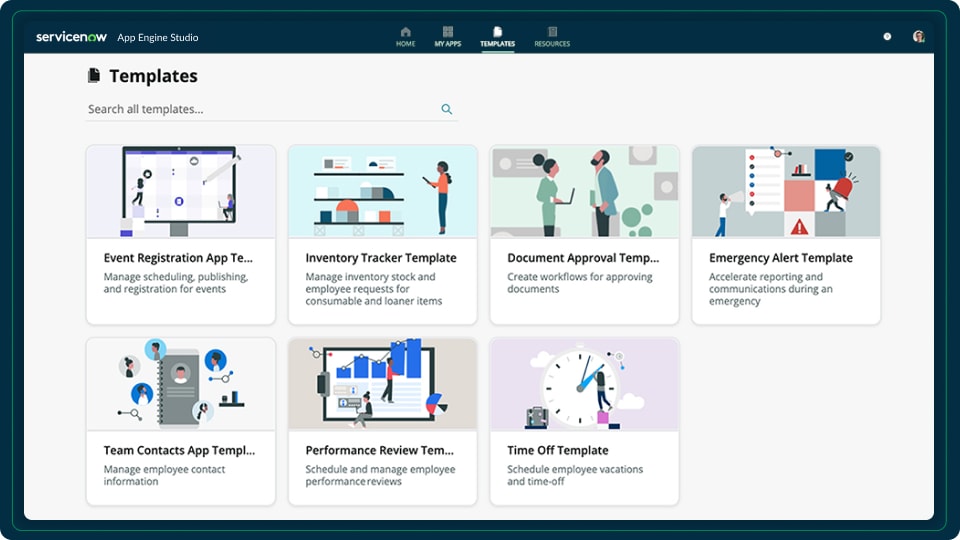Open Event Registration App template thumbnail
This screenshot has height=540, width=960.
181,192
